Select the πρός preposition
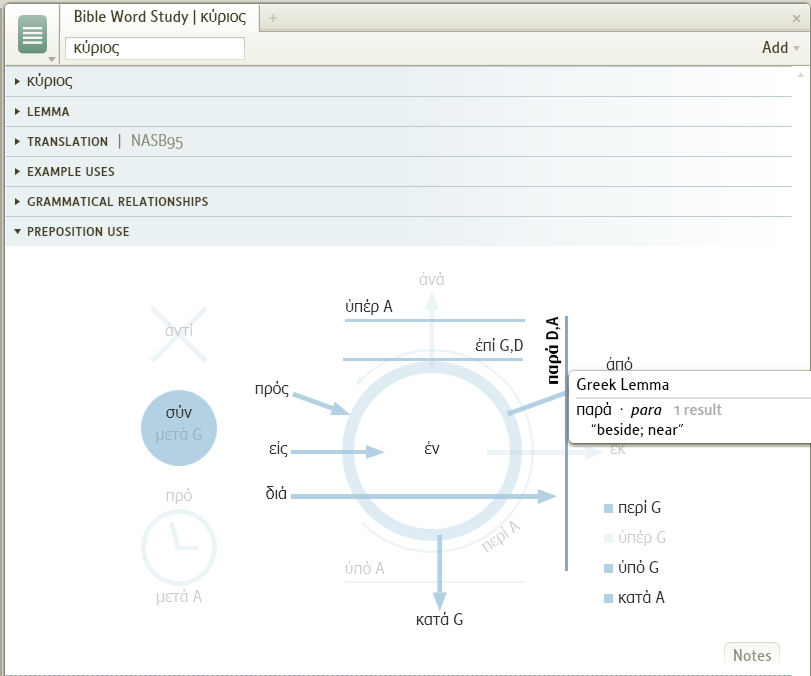This screenshot has width=811, height=676. pos(272,389)
